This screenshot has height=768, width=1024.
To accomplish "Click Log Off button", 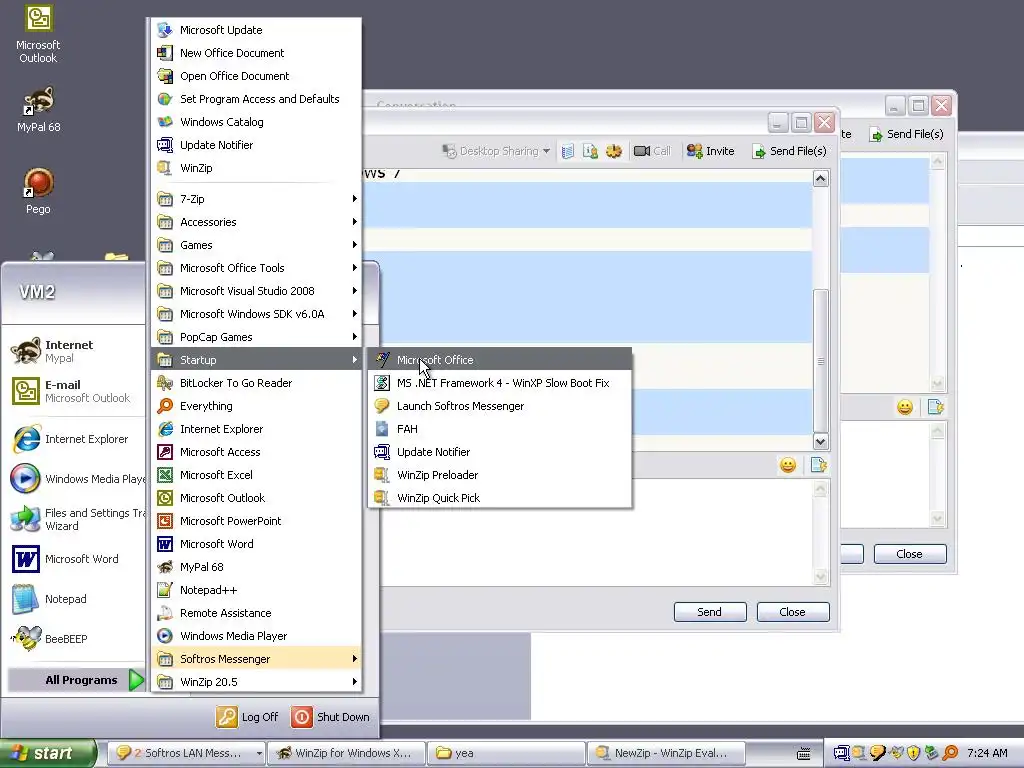I will (248, 716).
